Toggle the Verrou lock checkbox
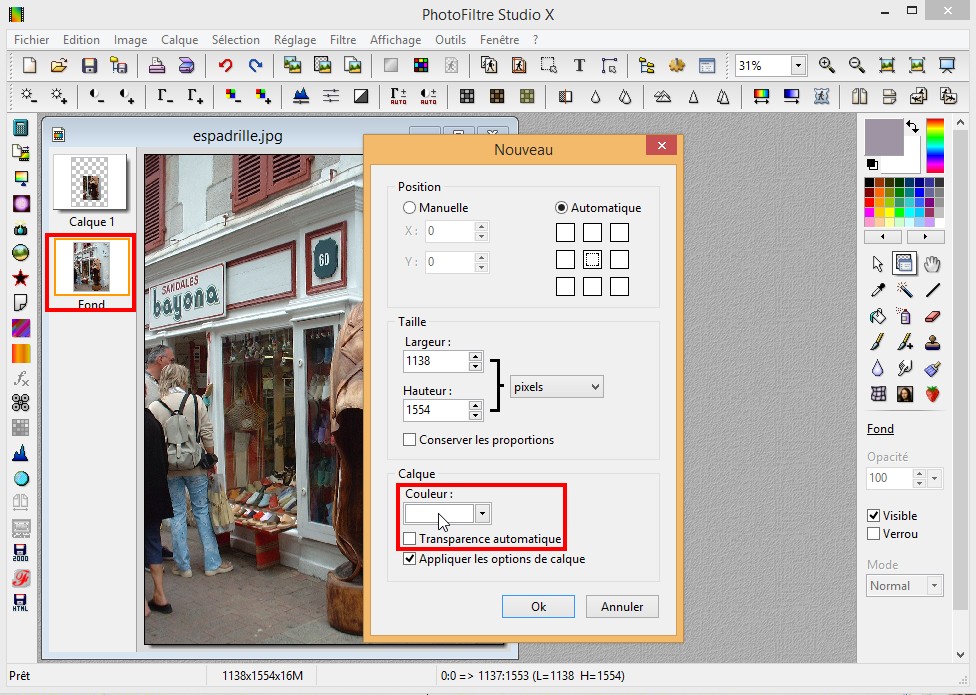 click(x=873, y=534)
